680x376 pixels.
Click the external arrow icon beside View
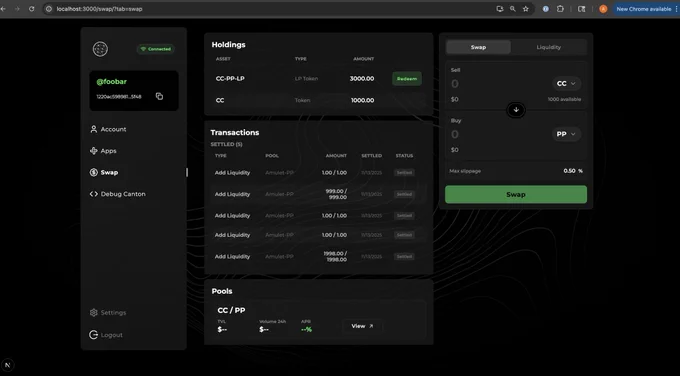[x=371, y=326]
